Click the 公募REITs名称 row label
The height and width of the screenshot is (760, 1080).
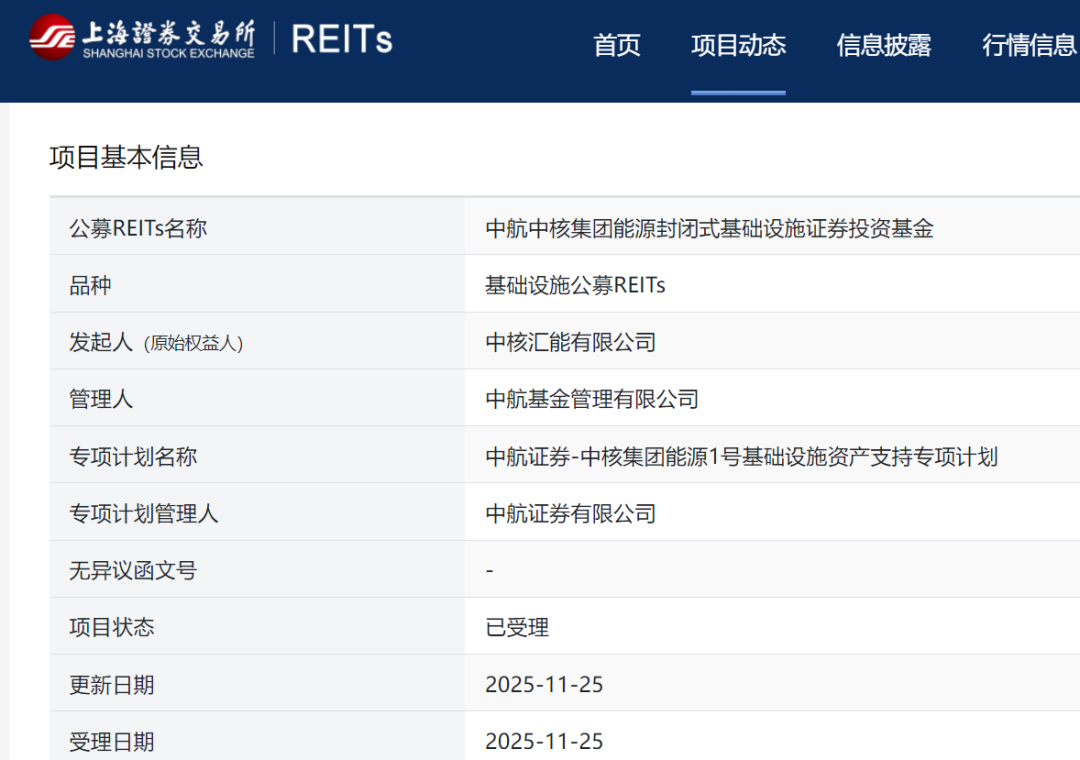tap(138, 228)
